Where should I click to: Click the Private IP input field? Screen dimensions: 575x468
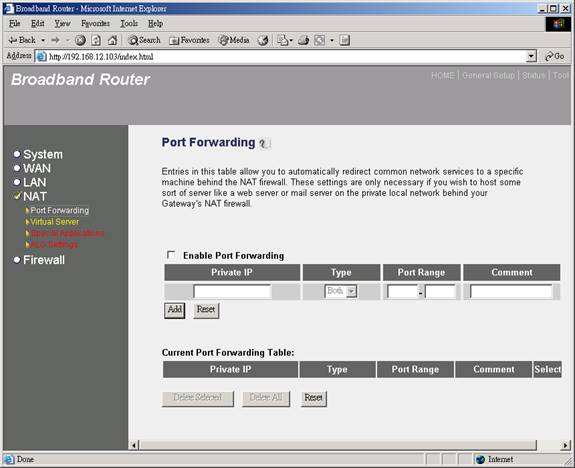click(232, 292)
